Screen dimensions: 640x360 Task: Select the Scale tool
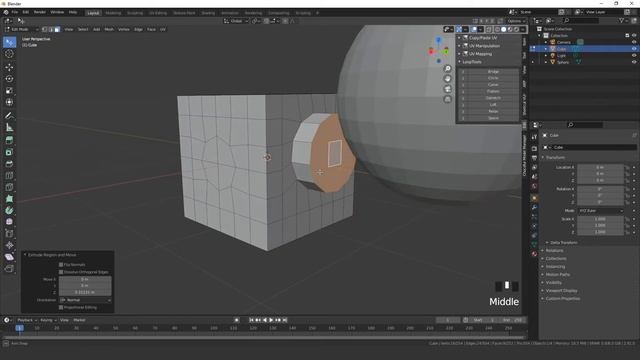[9, 91]
